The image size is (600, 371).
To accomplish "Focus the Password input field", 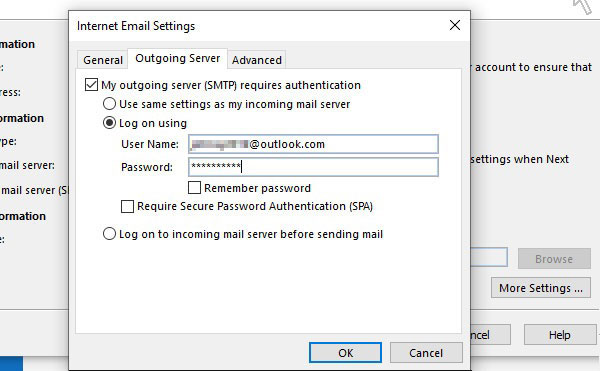I will coord(313,167).
